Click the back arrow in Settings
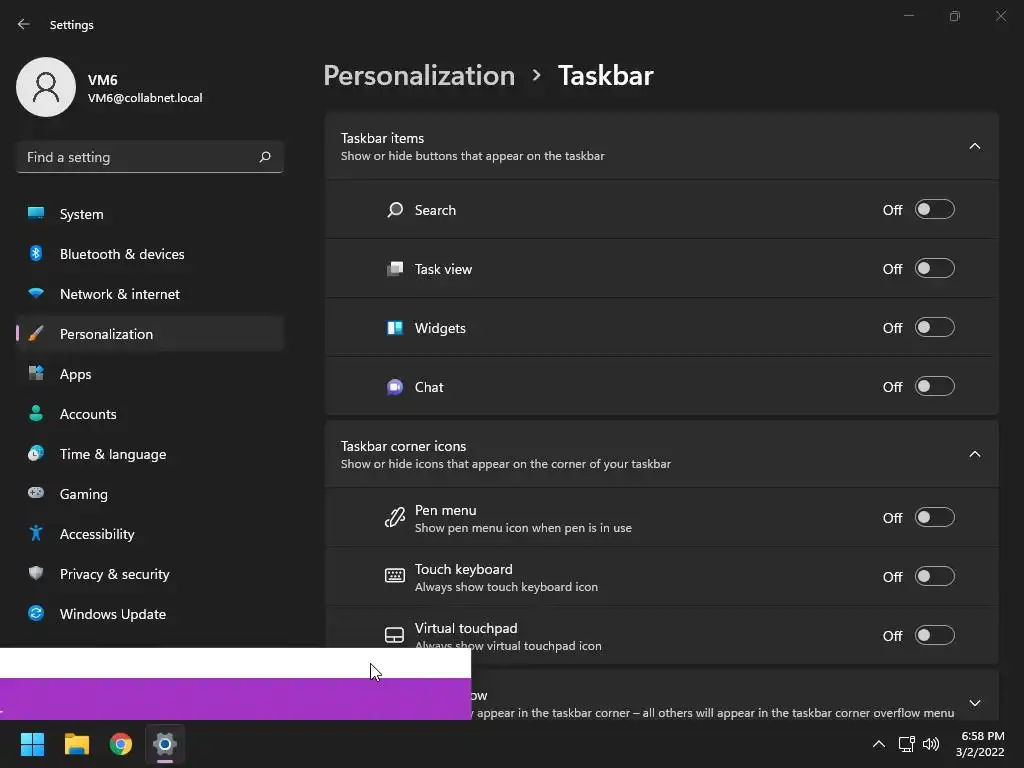The image size is (1024, 768). (x=24, y=24)
